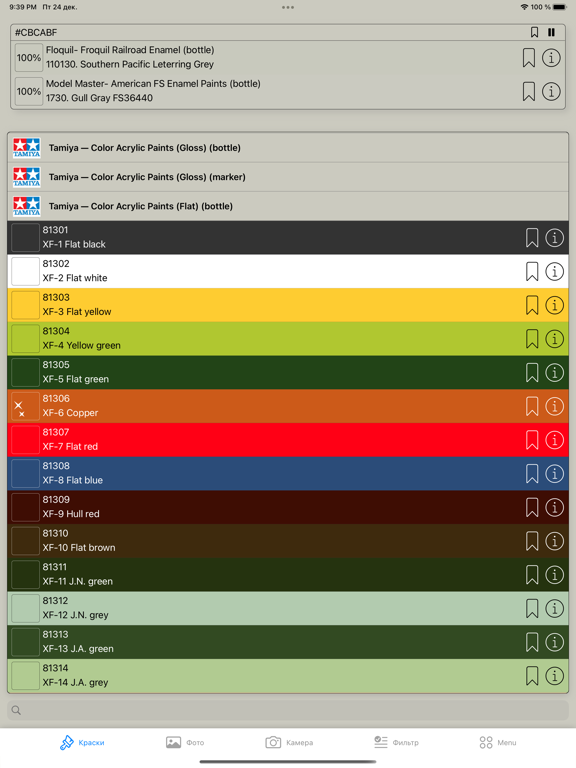Select the 81310 XF-10 Flat brown row text
Viewport: 576px width, 768px height.
coord(79,541)
